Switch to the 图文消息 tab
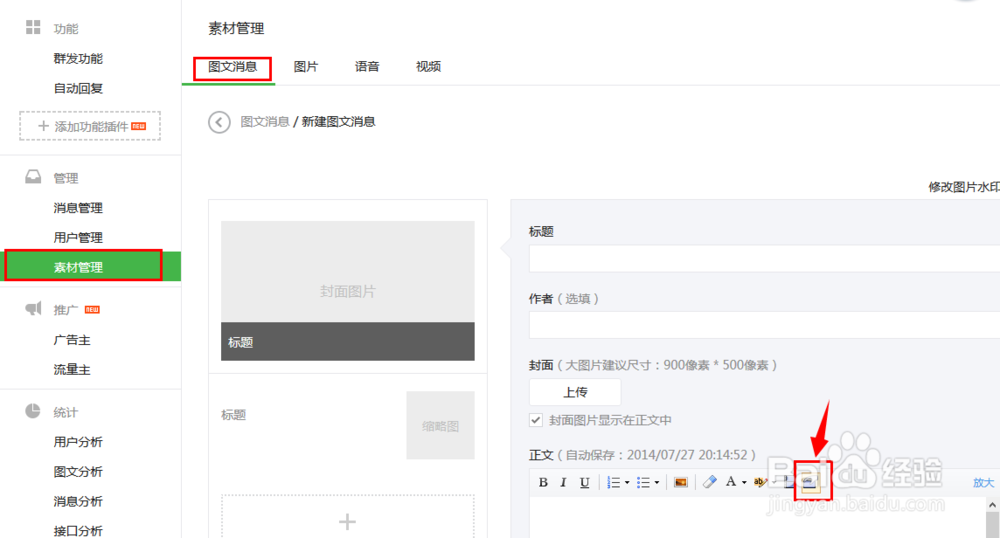1000x538 pixels. coord(233,67)
